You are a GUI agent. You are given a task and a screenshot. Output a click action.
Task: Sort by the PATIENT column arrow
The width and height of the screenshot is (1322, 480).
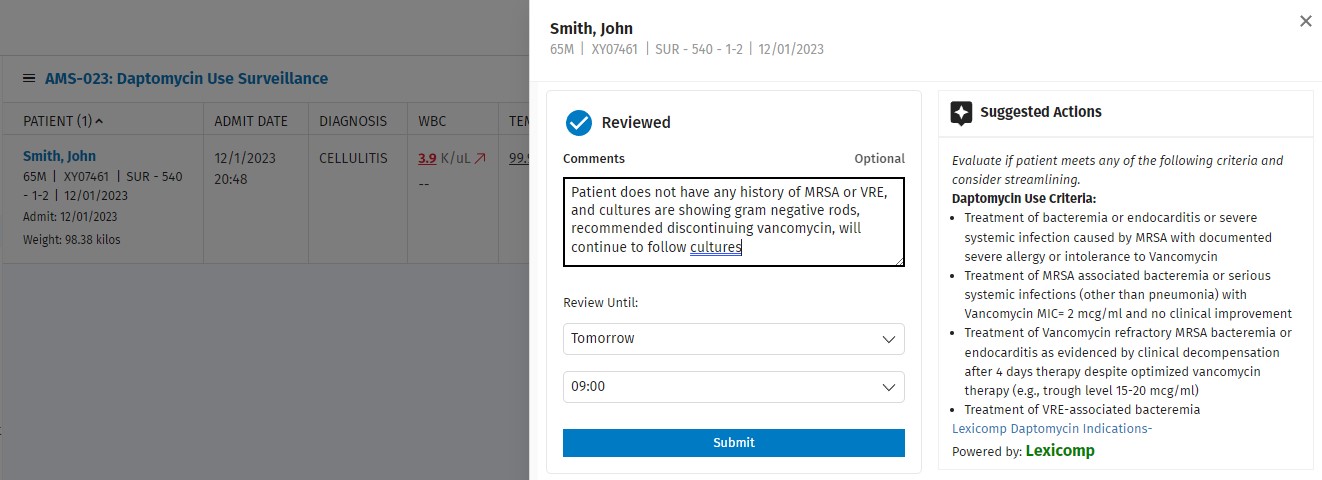[99, 121]
